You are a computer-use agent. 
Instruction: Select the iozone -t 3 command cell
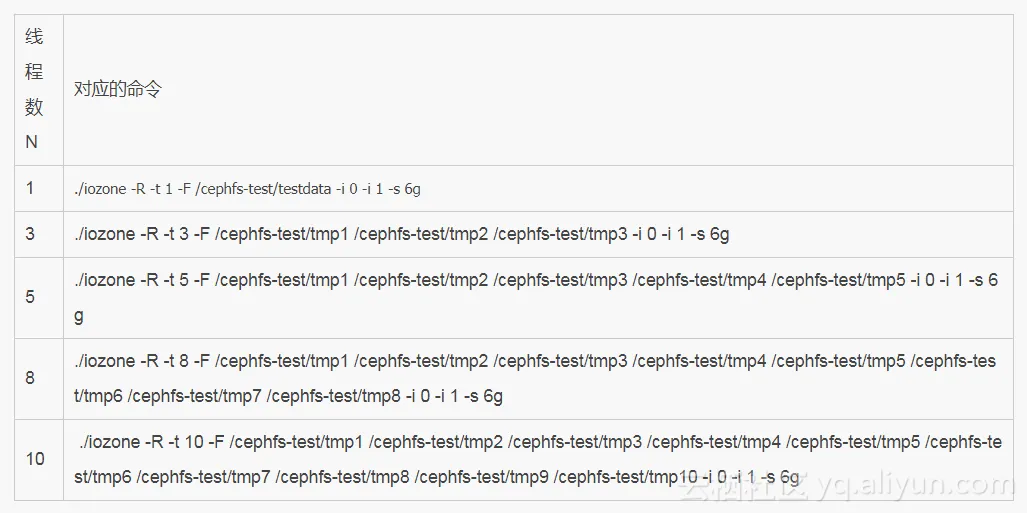401,234
